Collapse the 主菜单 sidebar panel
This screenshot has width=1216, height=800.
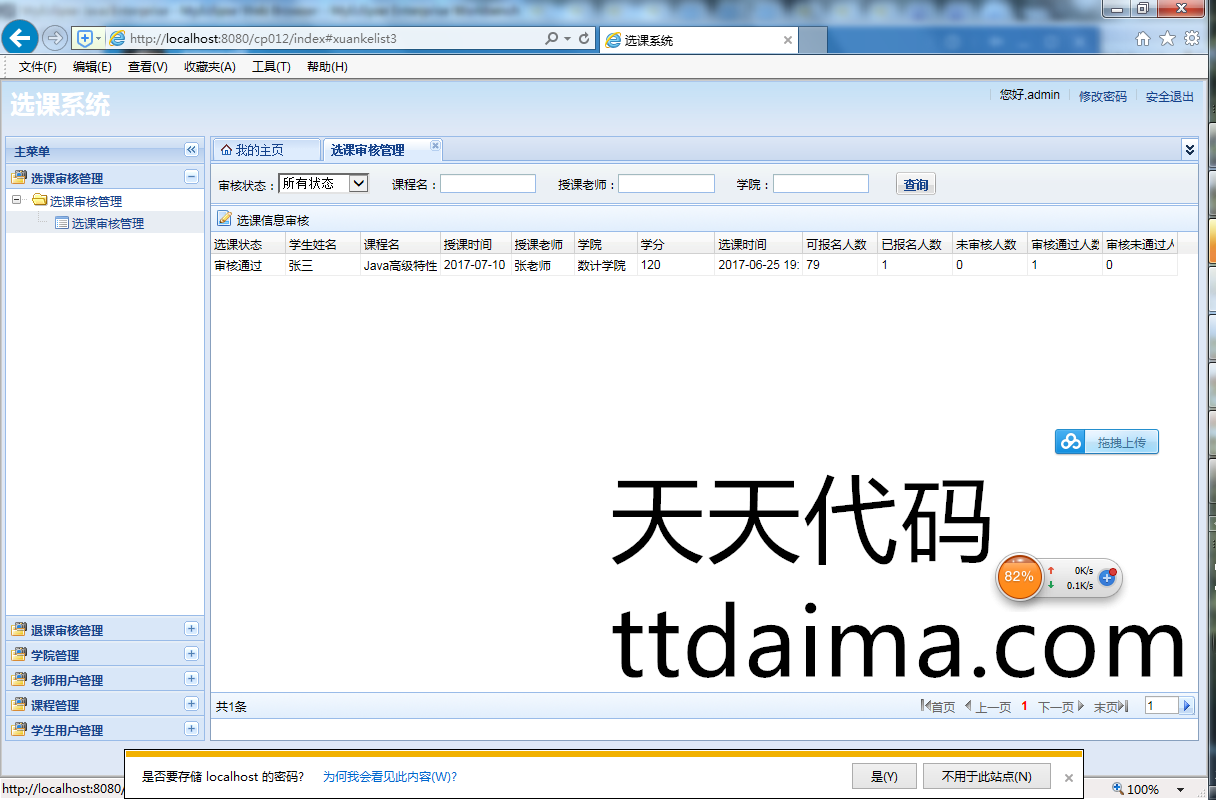click(x=191, y=150)
